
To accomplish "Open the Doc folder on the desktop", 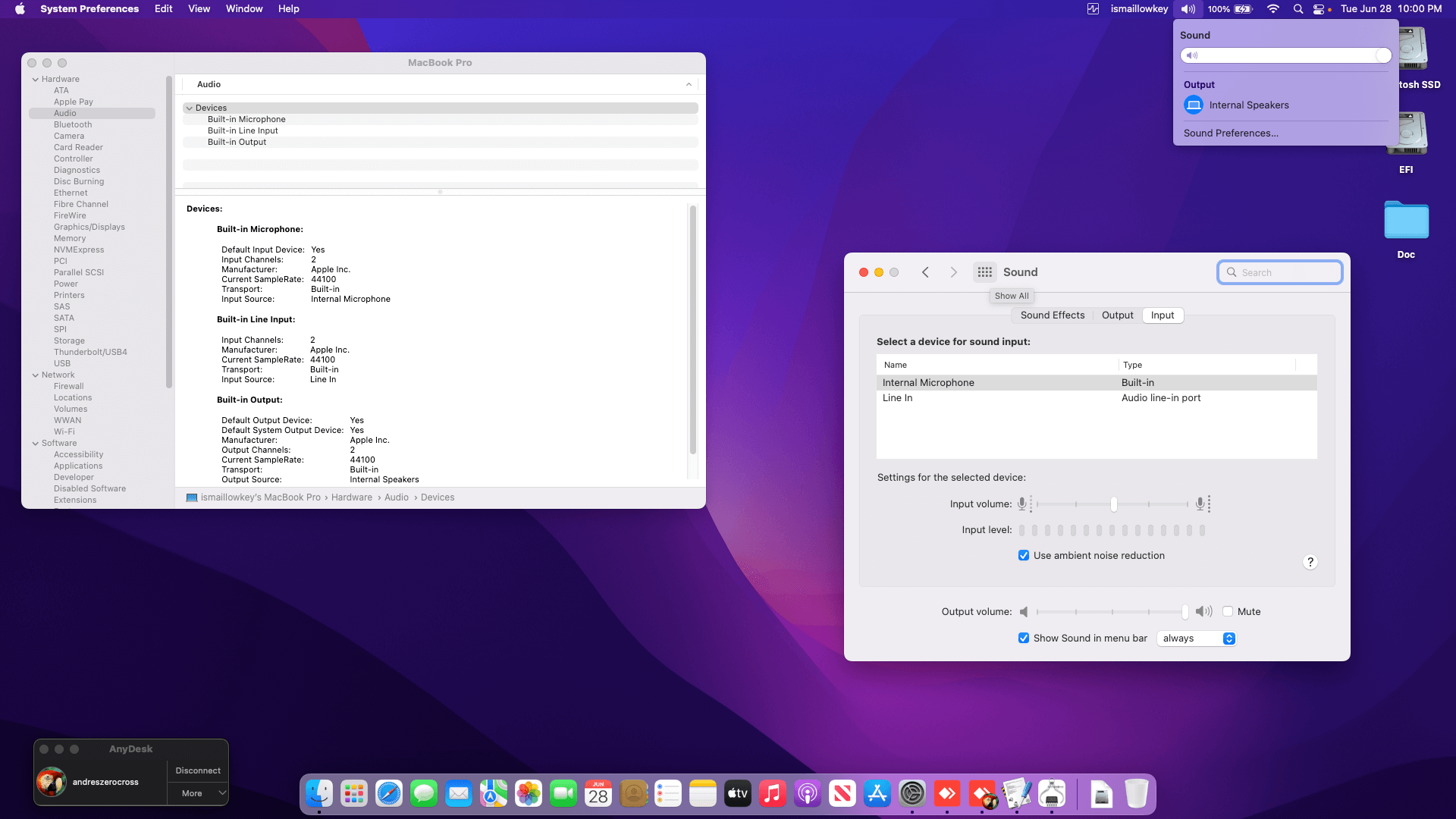I will [x=1406, y=229].
